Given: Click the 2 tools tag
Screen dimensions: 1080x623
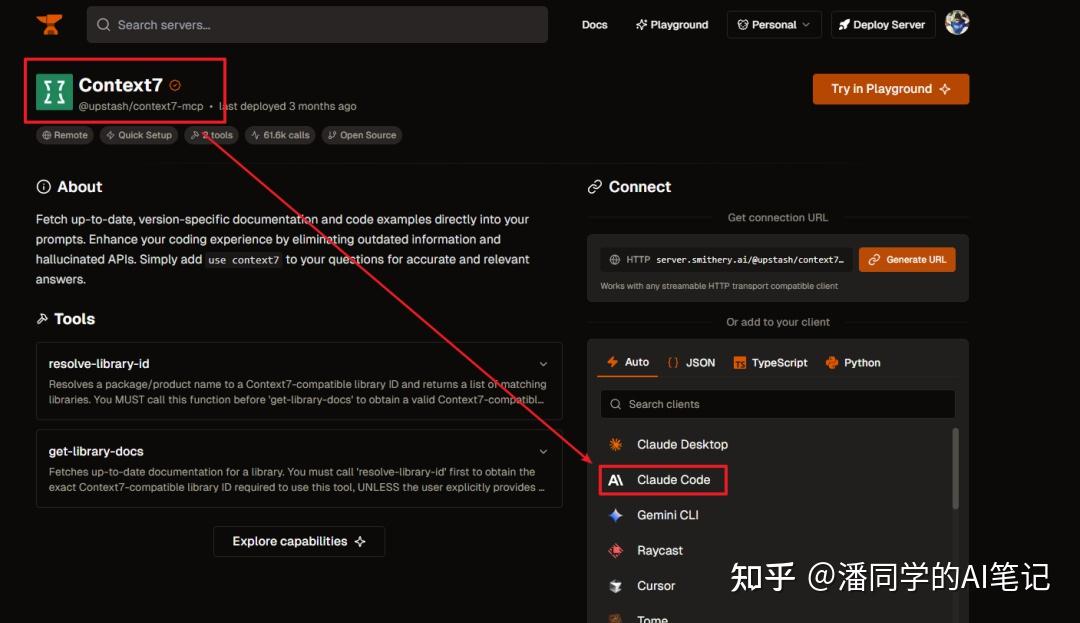Looking at the screenshot, I should pos(211,135).
